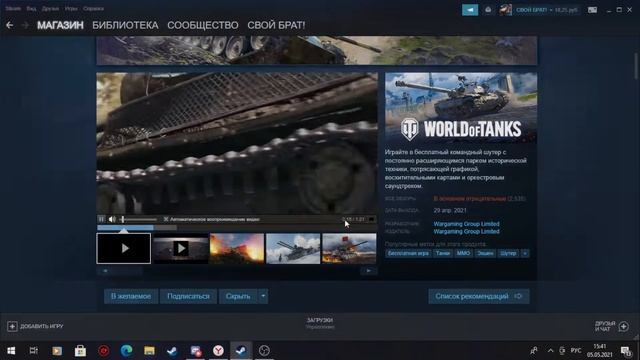Move thumbnail strip right with the arrow
640x360 pixels.
coord(369,271)
